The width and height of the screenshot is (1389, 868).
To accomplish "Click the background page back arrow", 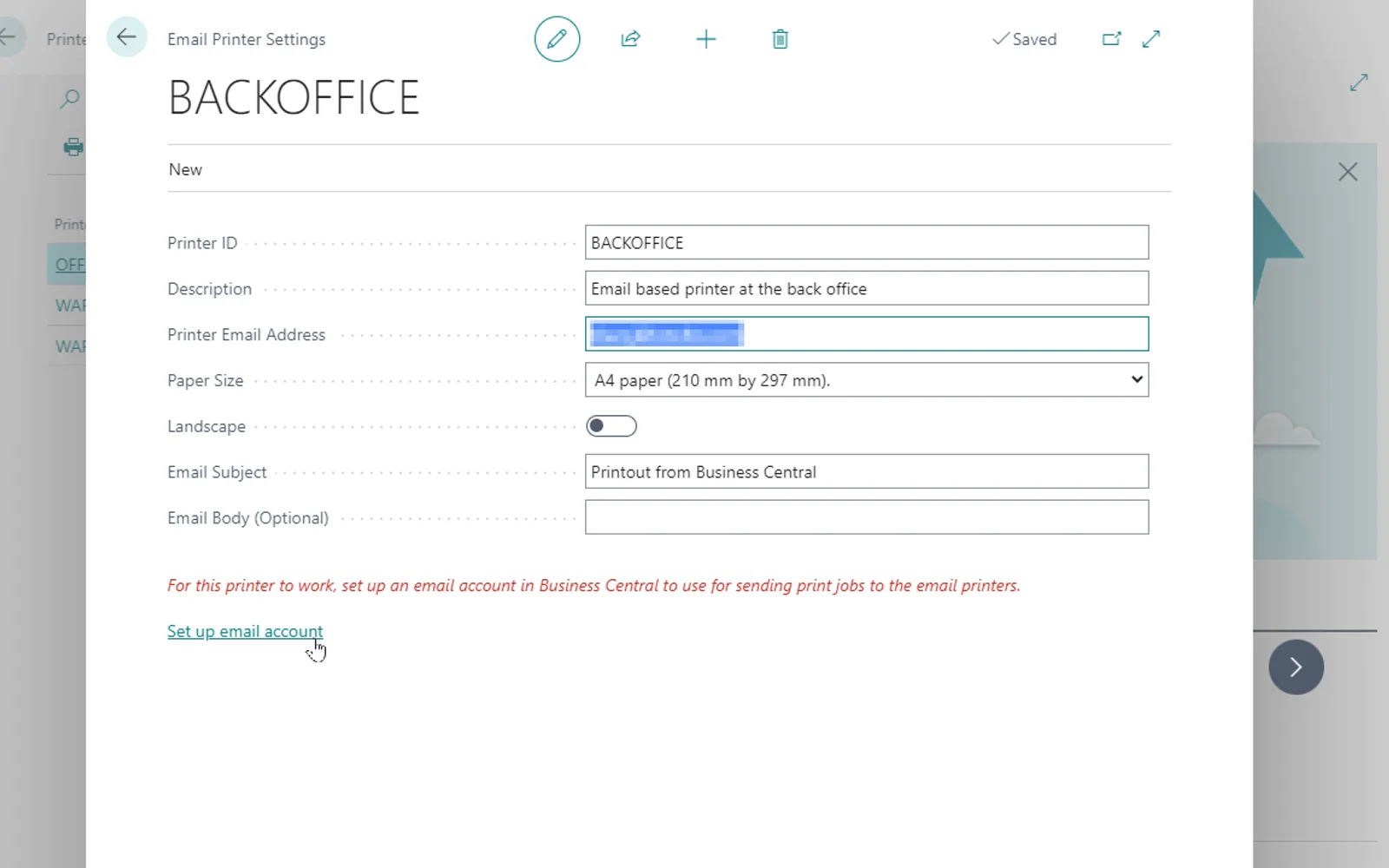I will click(x=8, y=37).
